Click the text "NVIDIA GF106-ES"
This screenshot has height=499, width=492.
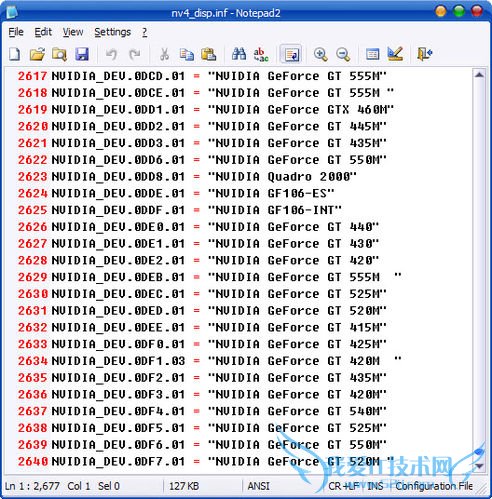tap(271, 193)
